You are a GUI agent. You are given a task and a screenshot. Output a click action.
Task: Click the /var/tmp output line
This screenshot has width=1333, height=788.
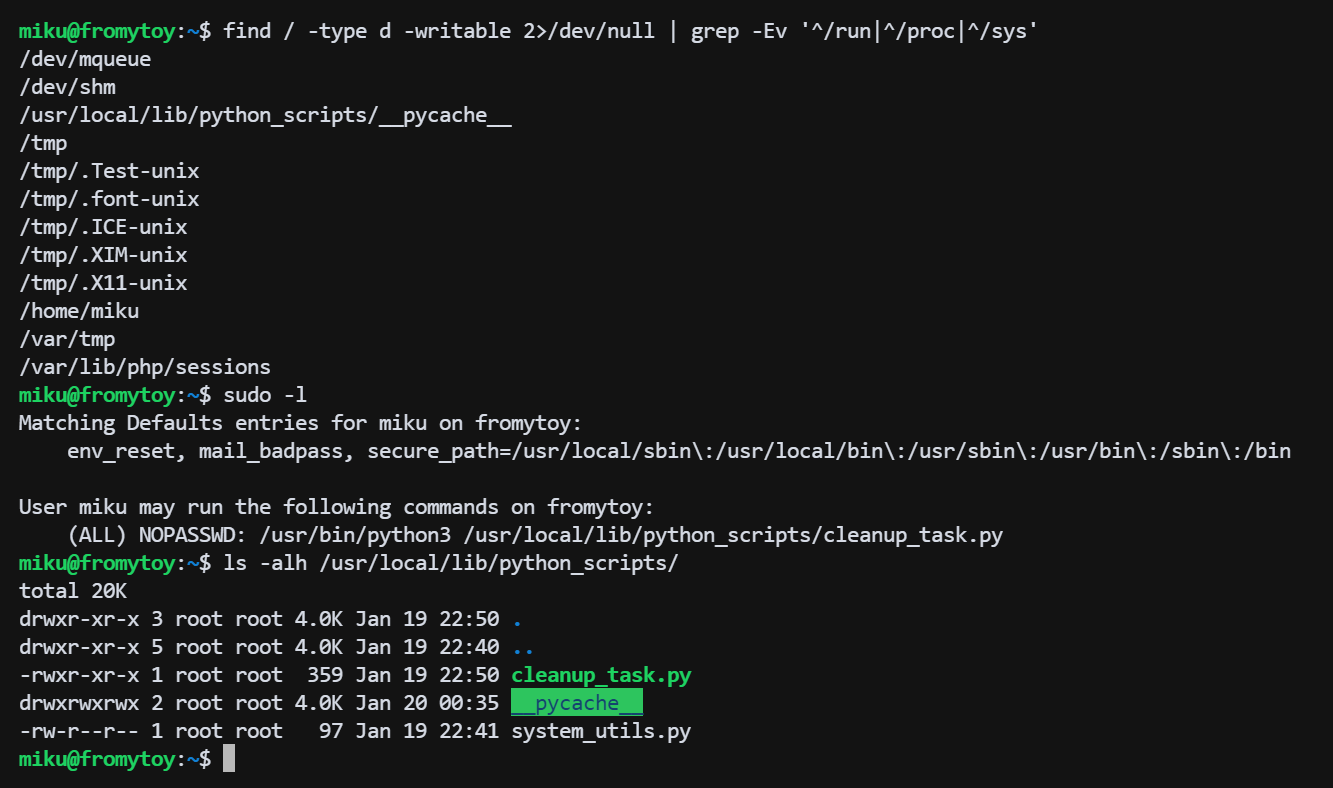coord(67,339)
